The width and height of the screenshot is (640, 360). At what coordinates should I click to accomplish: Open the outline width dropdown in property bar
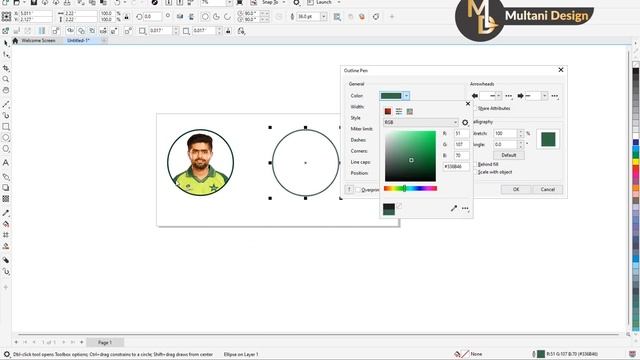click(324, 17)
